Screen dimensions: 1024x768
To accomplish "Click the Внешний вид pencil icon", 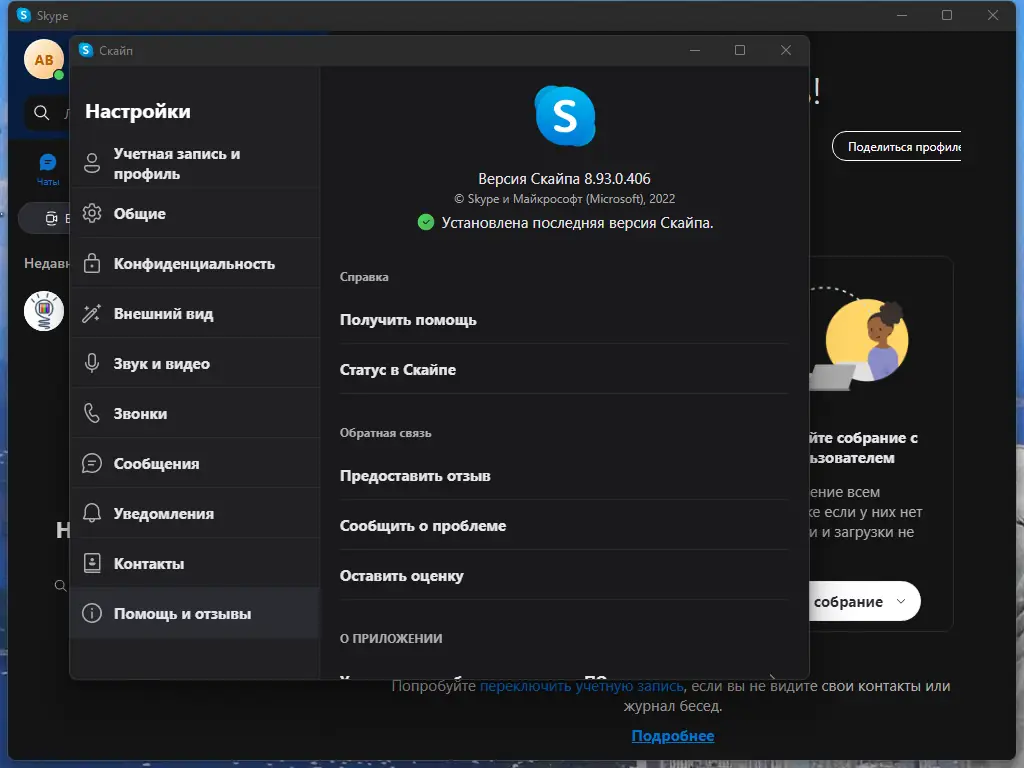I will [x=91, y=313].
